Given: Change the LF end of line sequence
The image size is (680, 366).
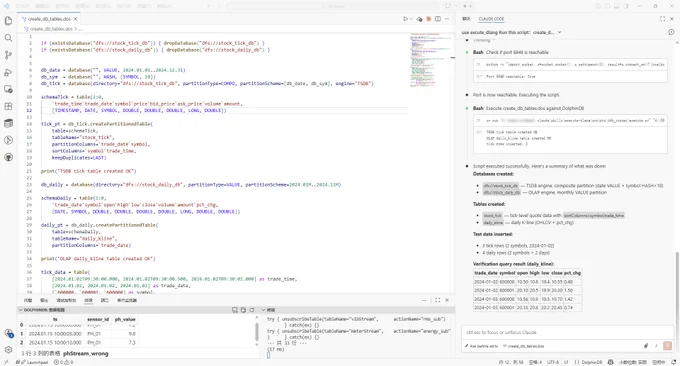Looking at the screenshot, I should 566,362.
